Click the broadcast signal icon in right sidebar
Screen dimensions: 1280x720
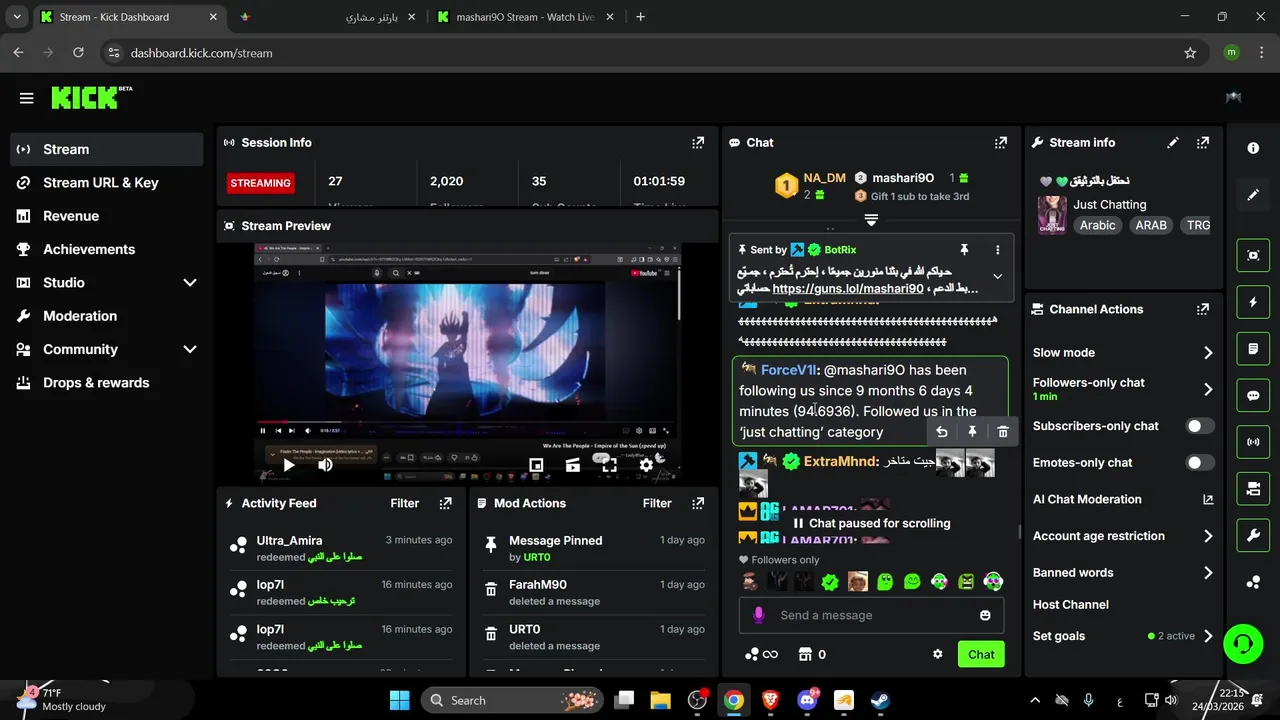click(1253, 441)
